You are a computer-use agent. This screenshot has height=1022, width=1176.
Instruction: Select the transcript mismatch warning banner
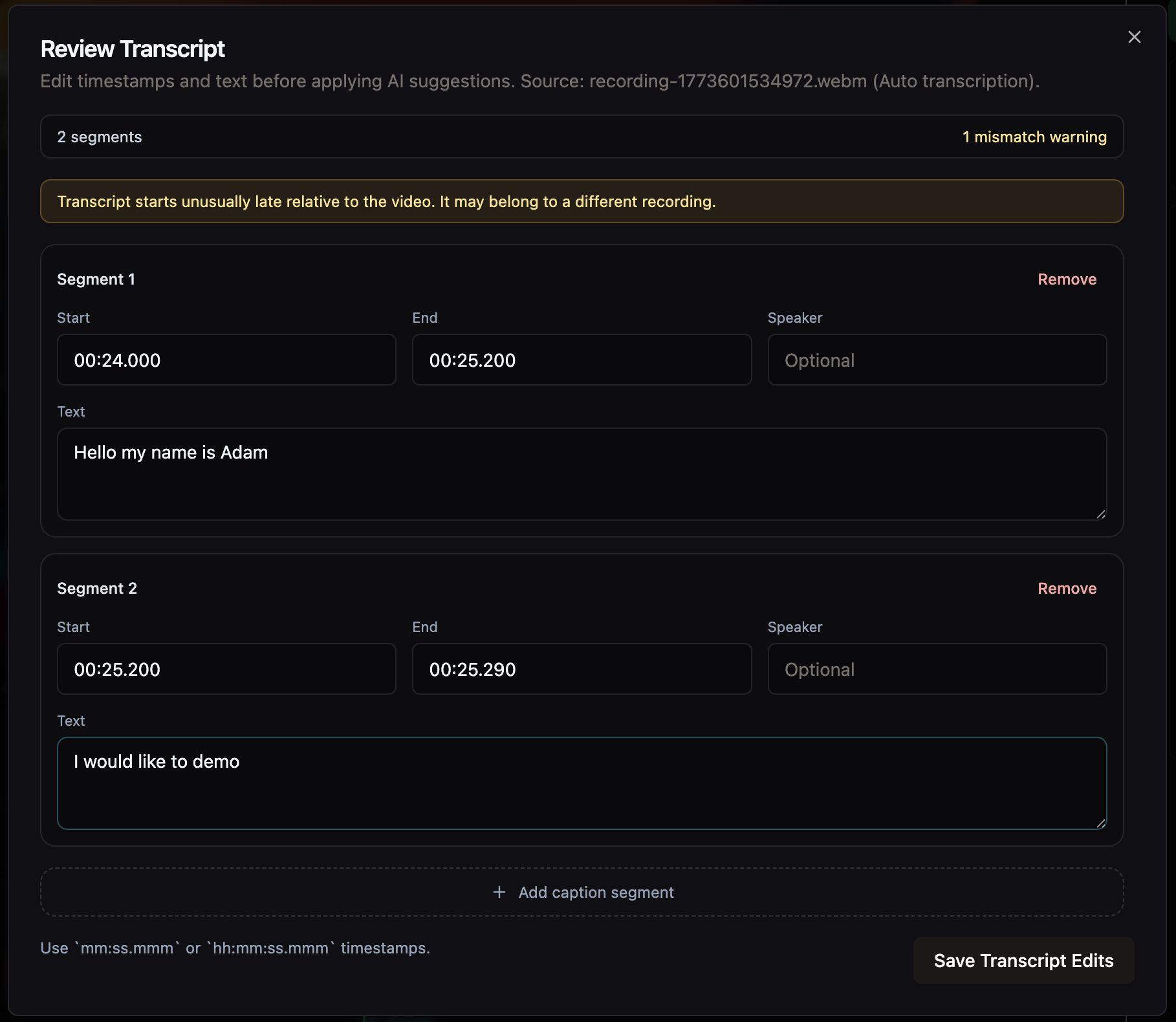point(582,201)
